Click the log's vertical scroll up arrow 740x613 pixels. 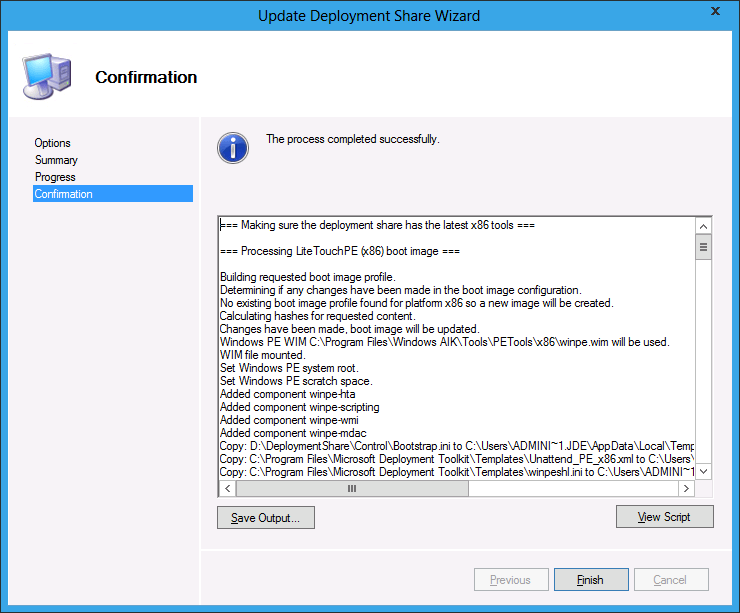tap(703, 226)
